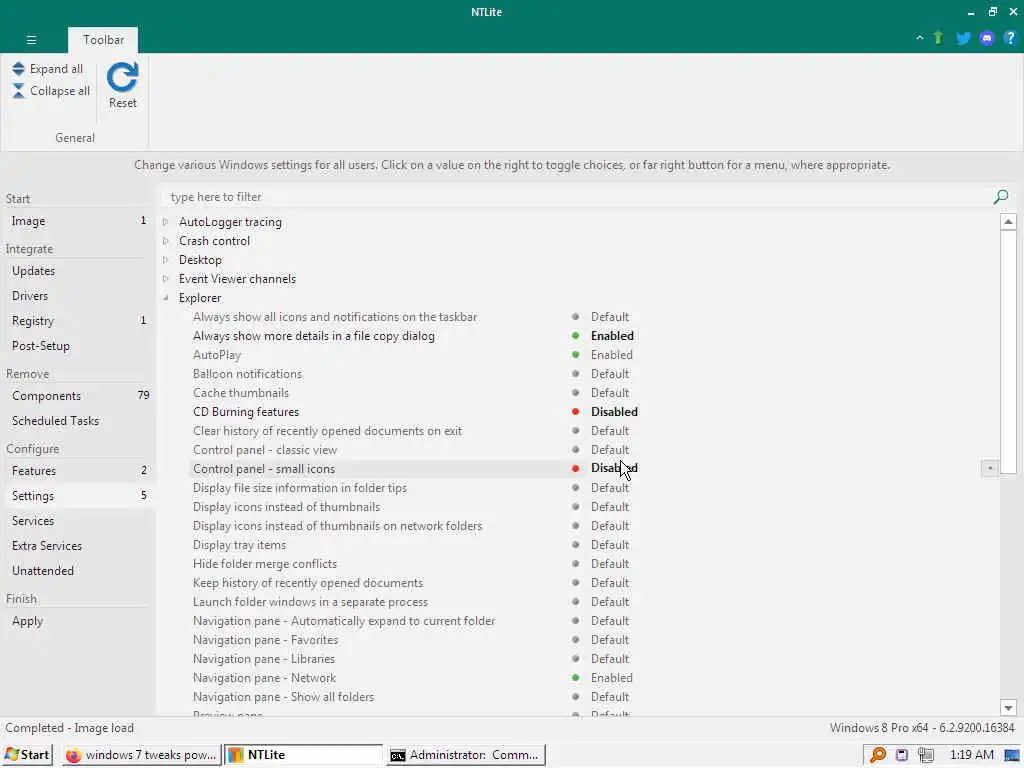The height and width of the screenshot is (768, 1024).
Task: Click the Reset circular arrow icon
Action: 123,78
